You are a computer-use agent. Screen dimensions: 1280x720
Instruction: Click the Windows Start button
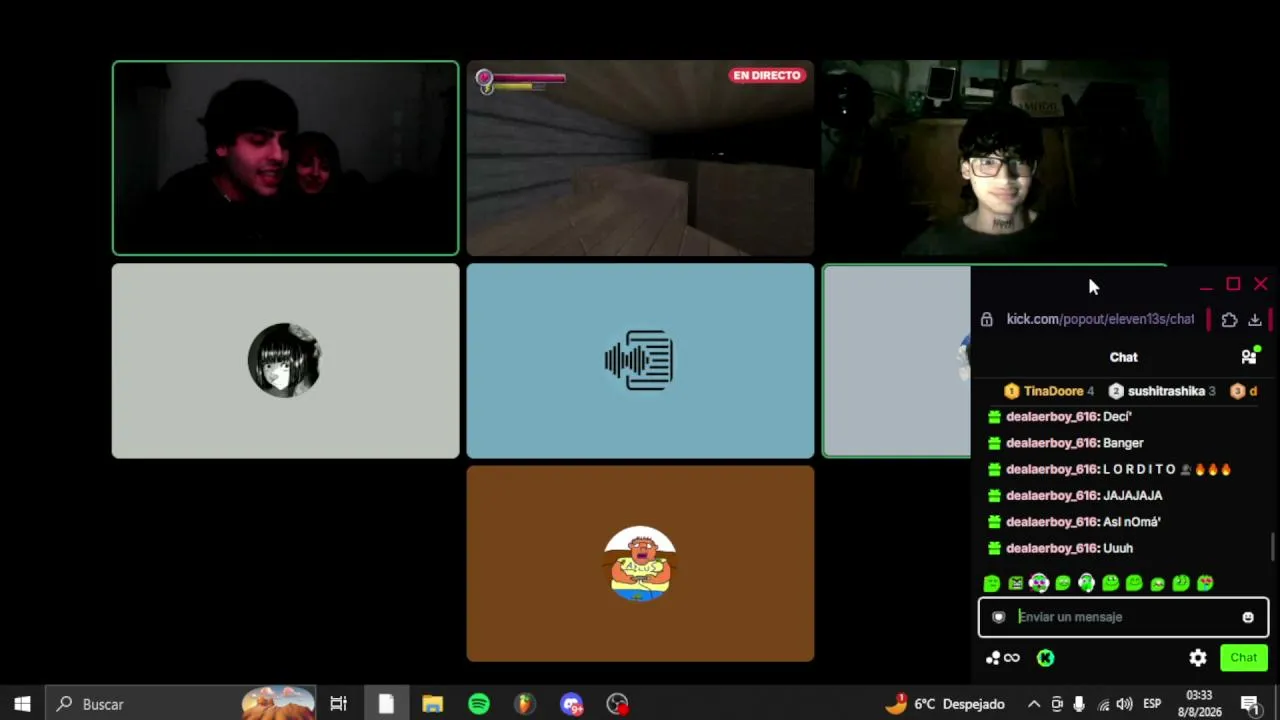point(22,704)
